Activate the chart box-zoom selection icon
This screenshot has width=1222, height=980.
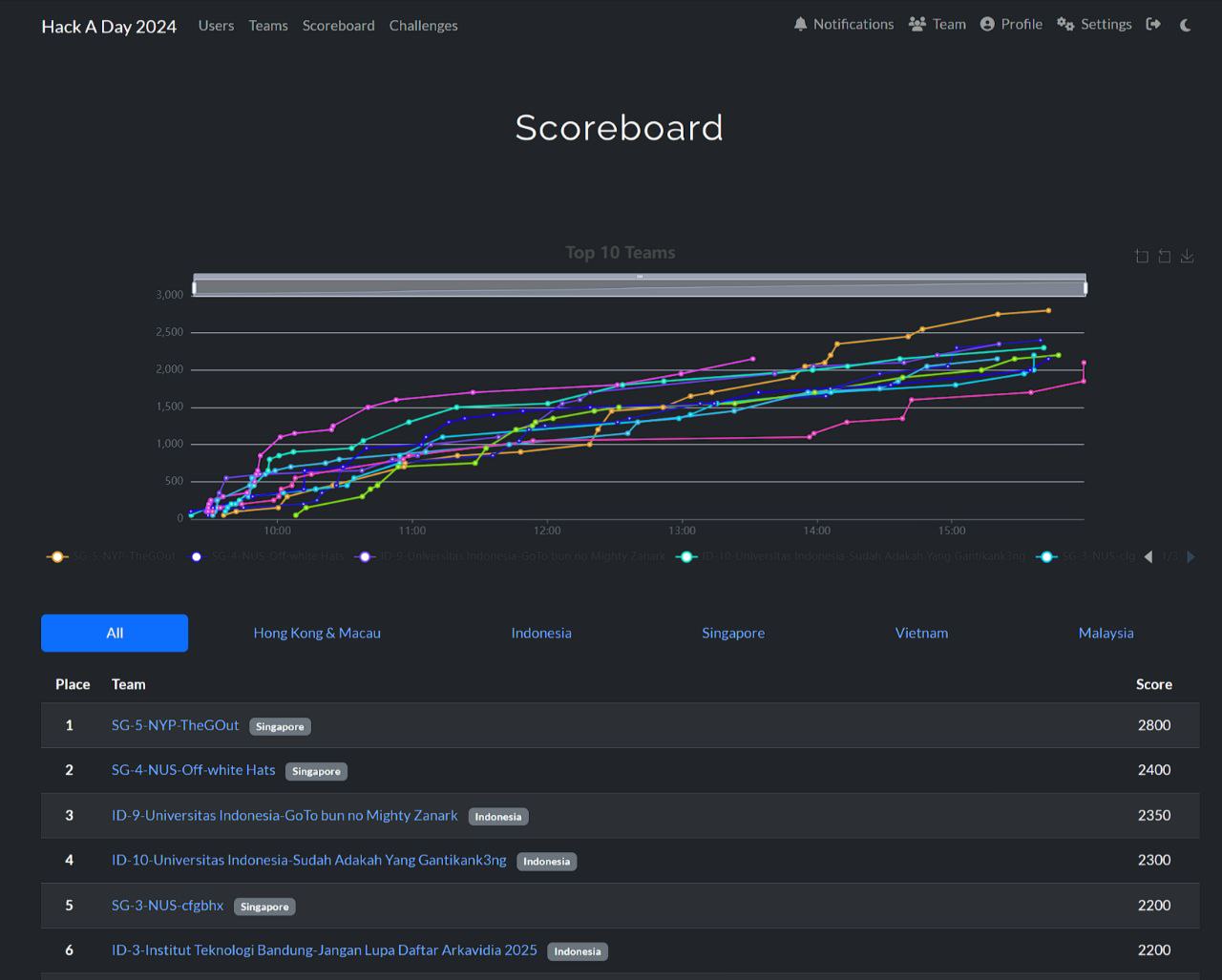click(x=1141, y=256)
